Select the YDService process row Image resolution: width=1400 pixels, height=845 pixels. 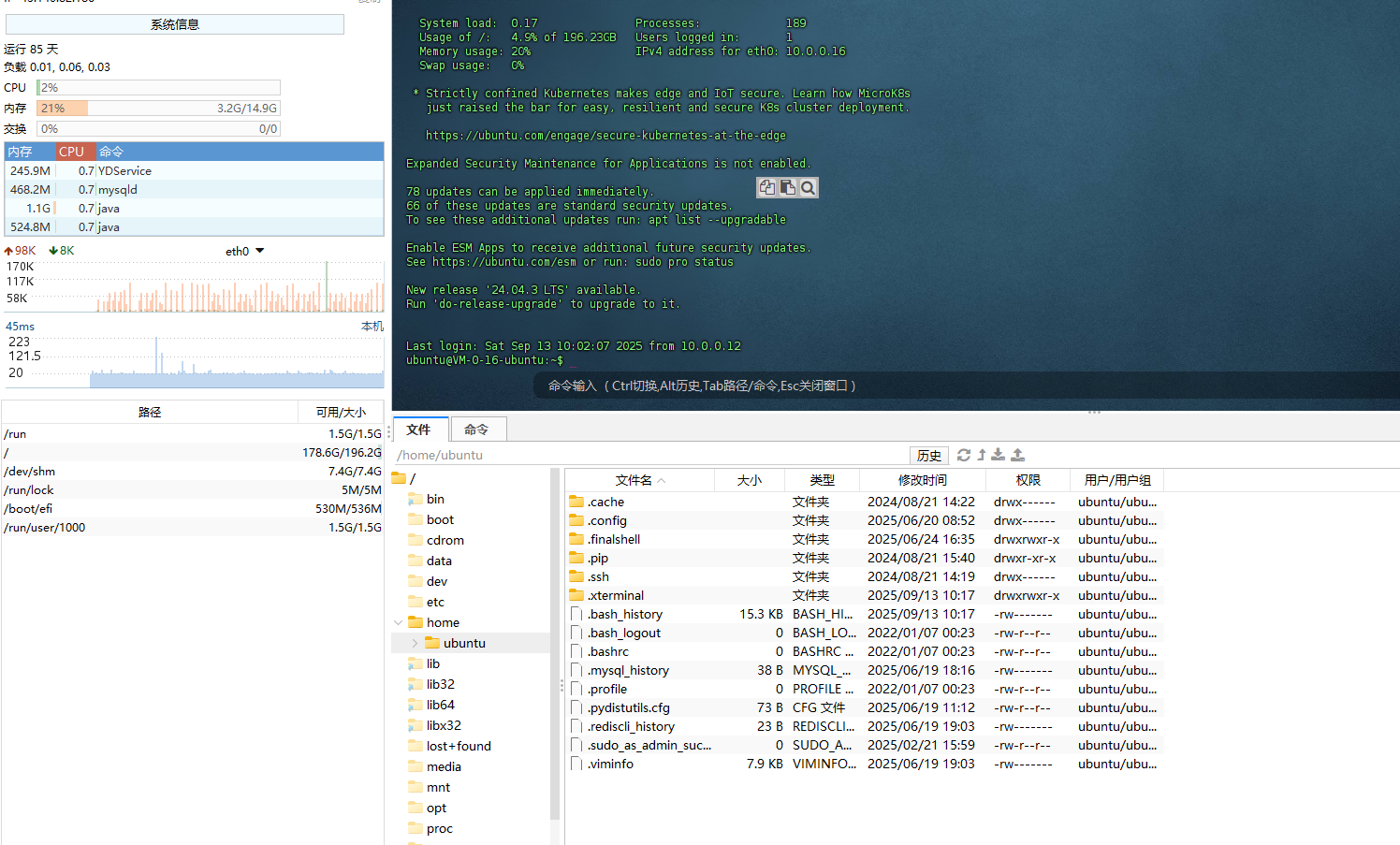tap(195, 170)
